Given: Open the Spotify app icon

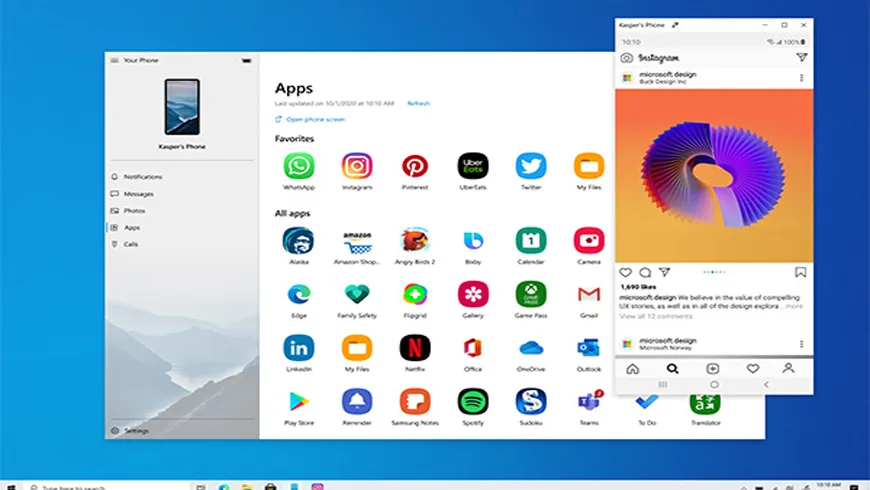Looking at the screenshot, I should coord(473,402).
